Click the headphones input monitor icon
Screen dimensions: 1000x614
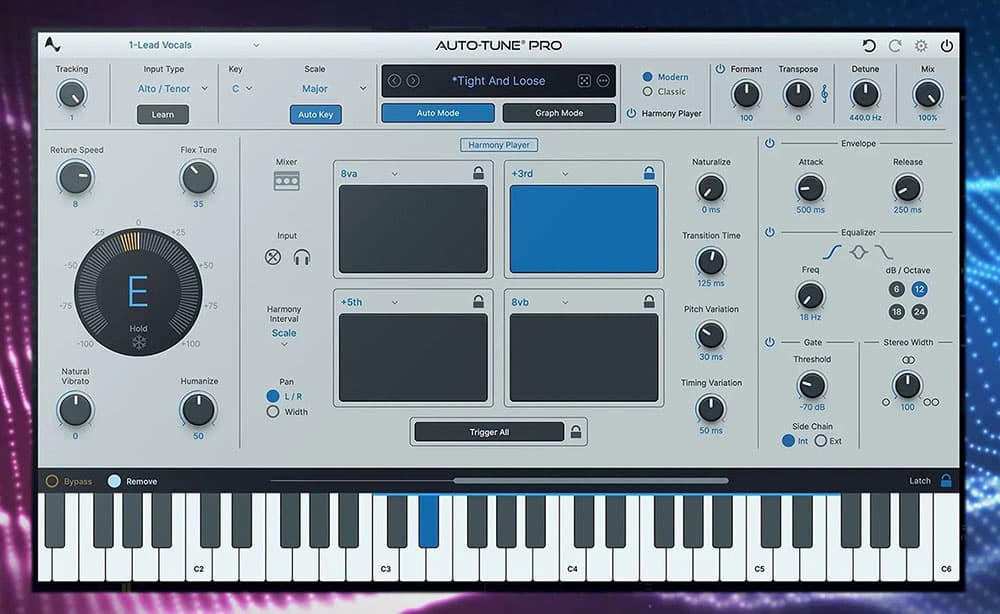point(302,257)
